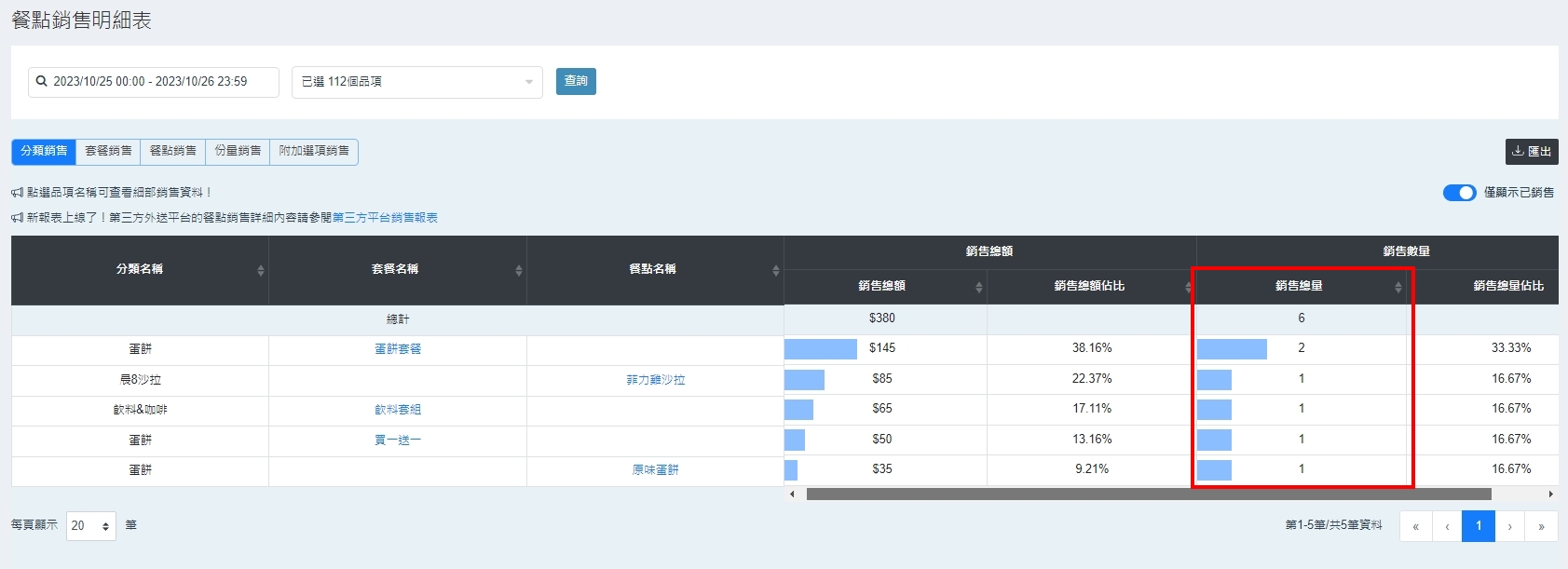Go to the last page arrow
This screenshot has height=569, width=1568.
(x=1541, y=526)
